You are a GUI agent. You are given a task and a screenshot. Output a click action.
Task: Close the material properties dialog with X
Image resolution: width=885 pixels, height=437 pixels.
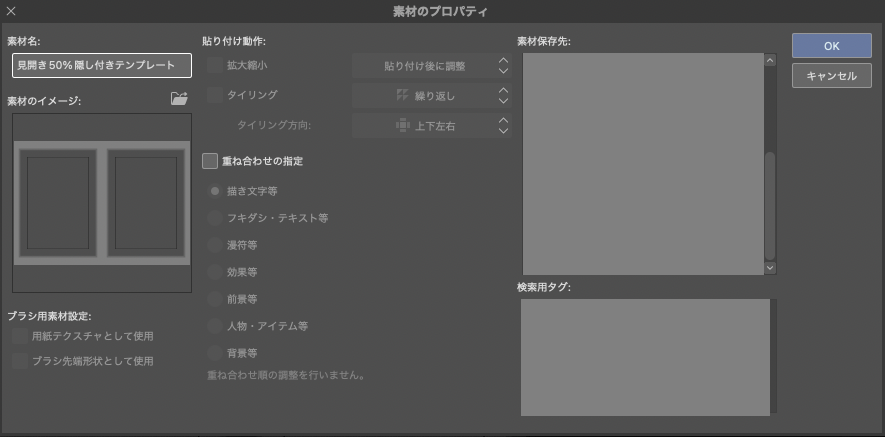point(11,11)
